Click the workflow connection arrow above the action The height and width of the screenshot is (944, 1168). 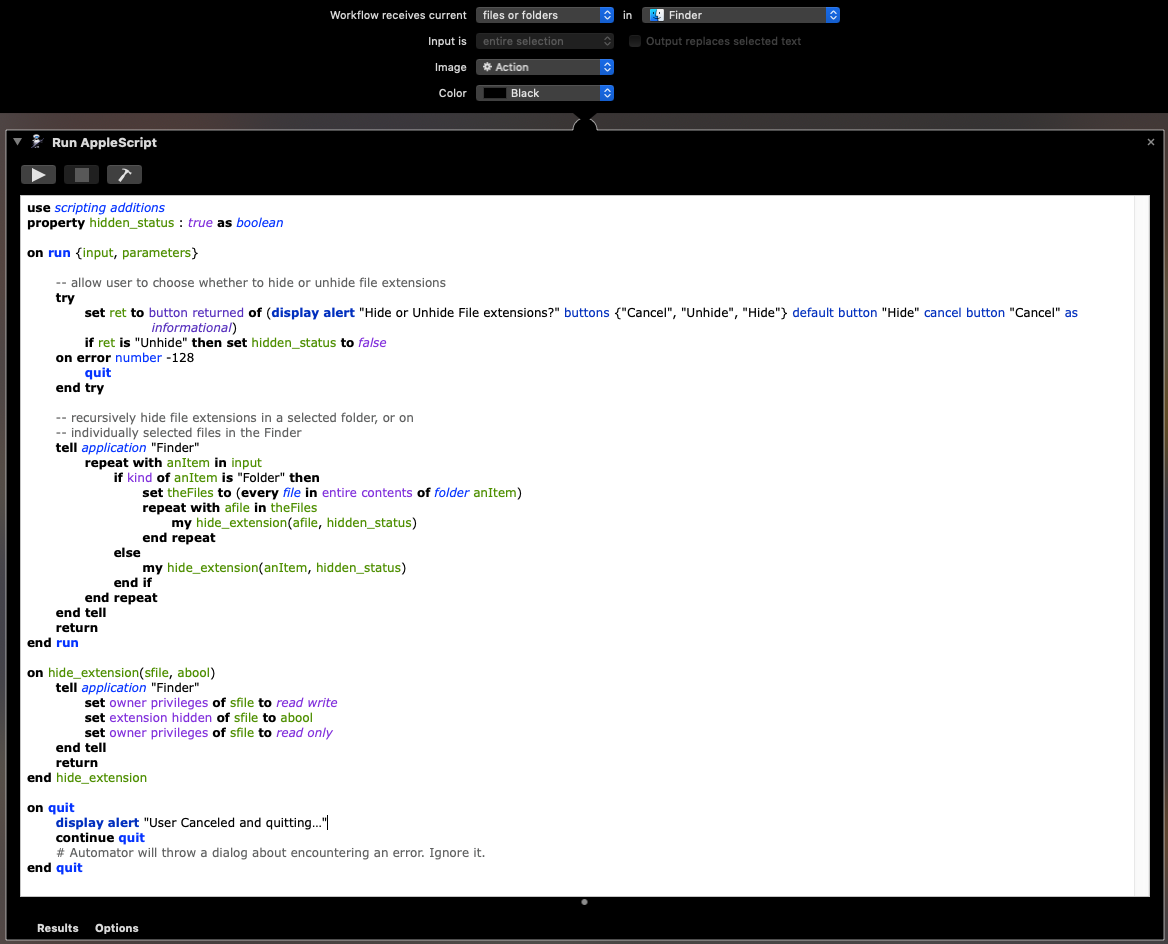[584, 122]
